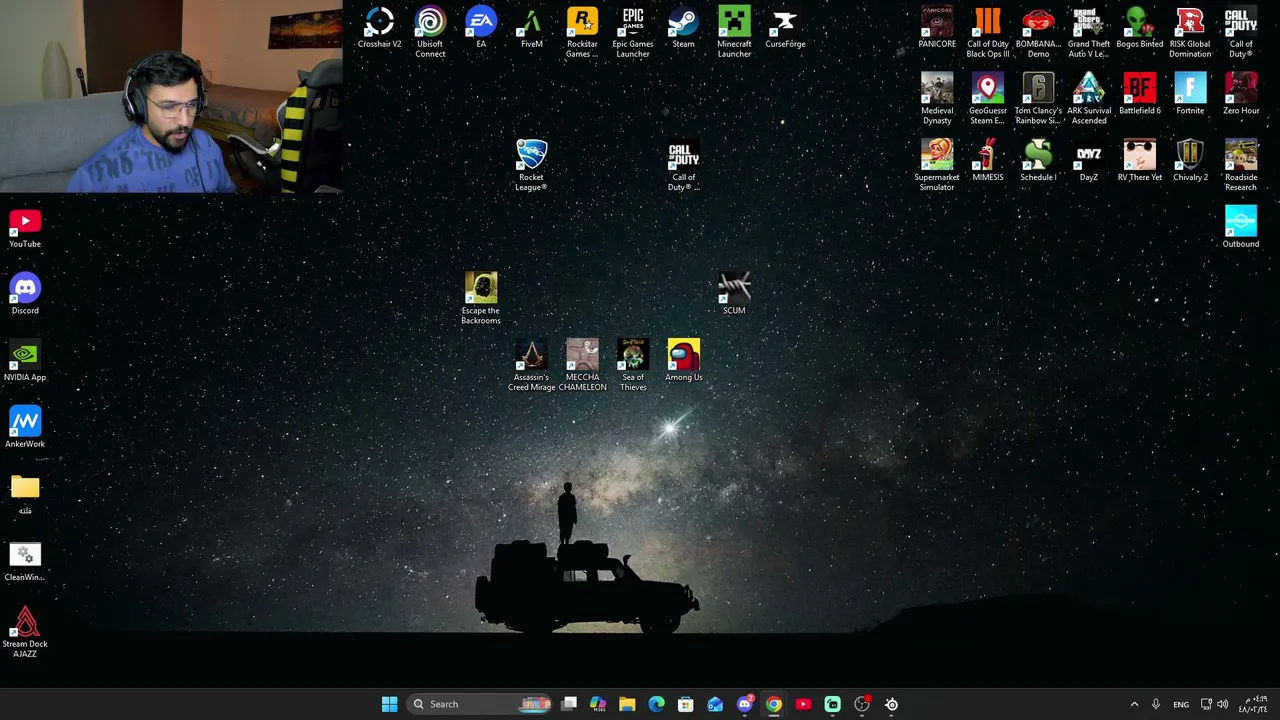Select the PANICORE game shortcut

(x=937, y=28)
